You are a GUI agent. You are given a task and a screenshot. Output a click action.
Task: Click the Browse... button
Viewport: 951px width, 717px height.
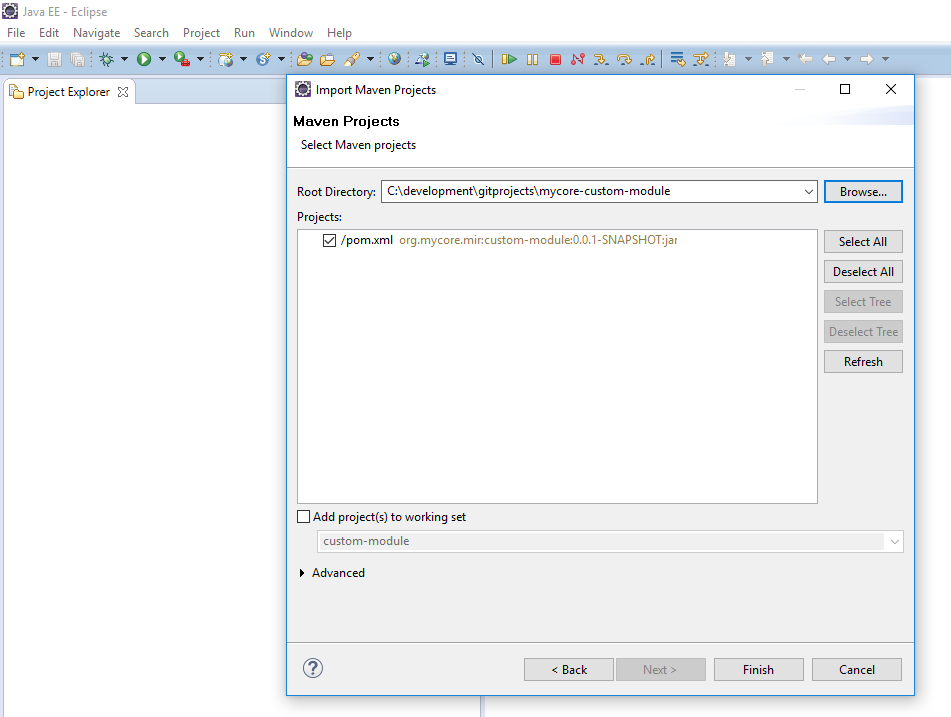[863, 192]
